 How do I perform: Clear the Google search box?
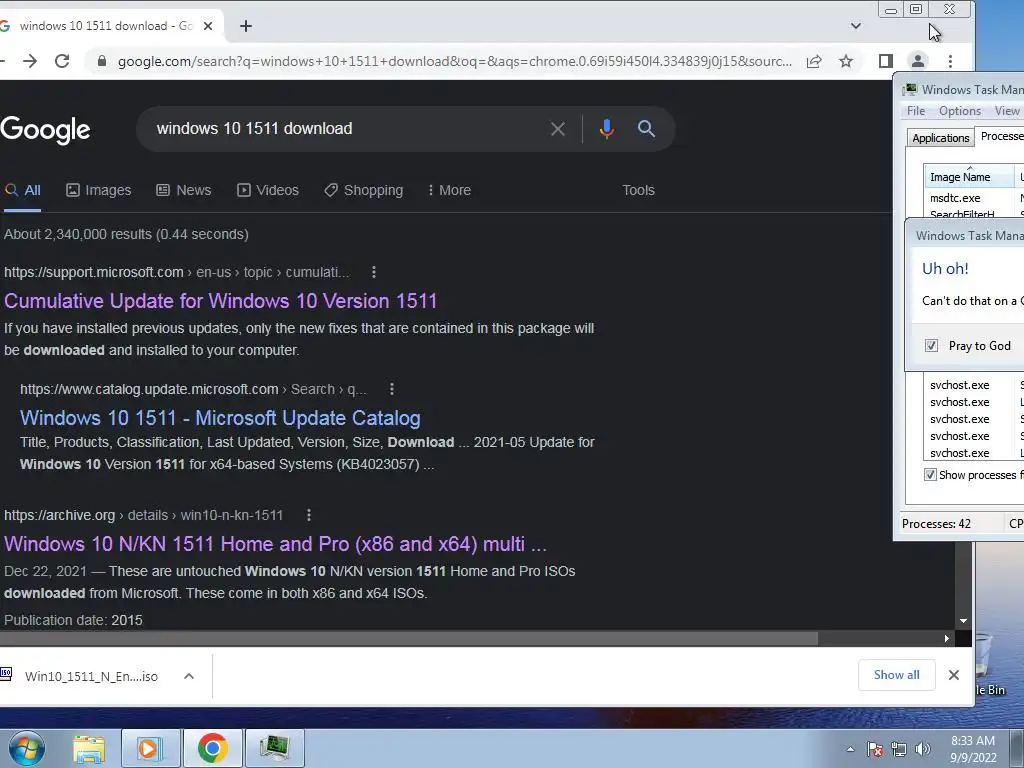pyautogui.click(x=558, y=129)
